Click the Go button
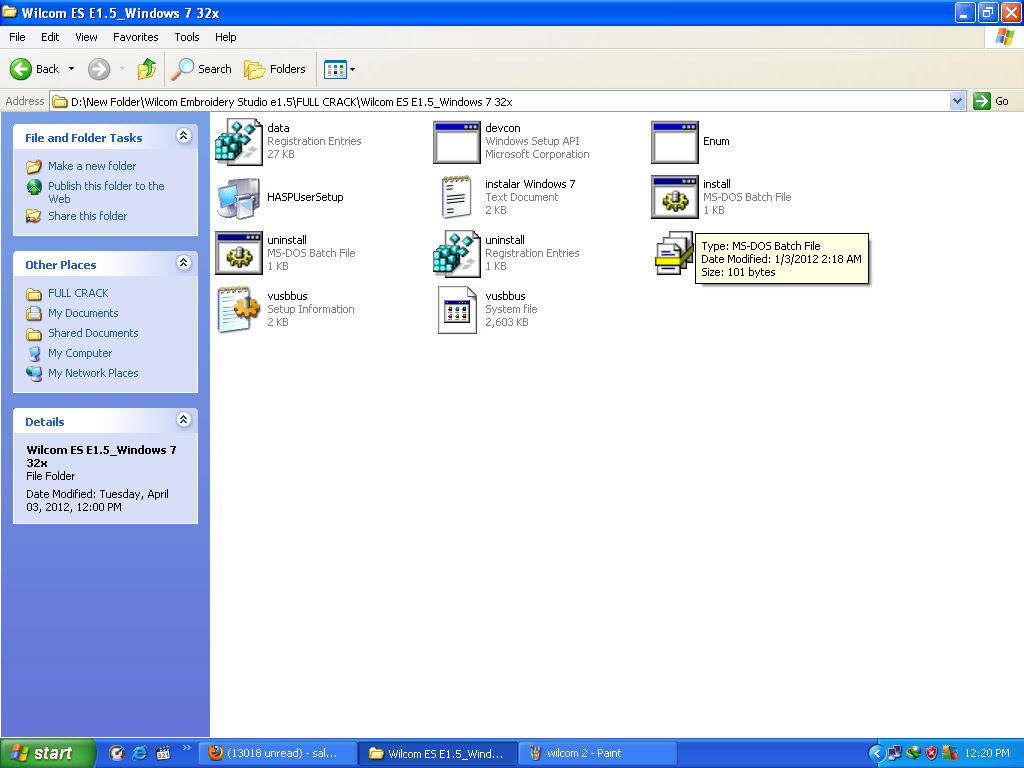The width and height of the screenshot is (1024, 768). pos(991,101)
